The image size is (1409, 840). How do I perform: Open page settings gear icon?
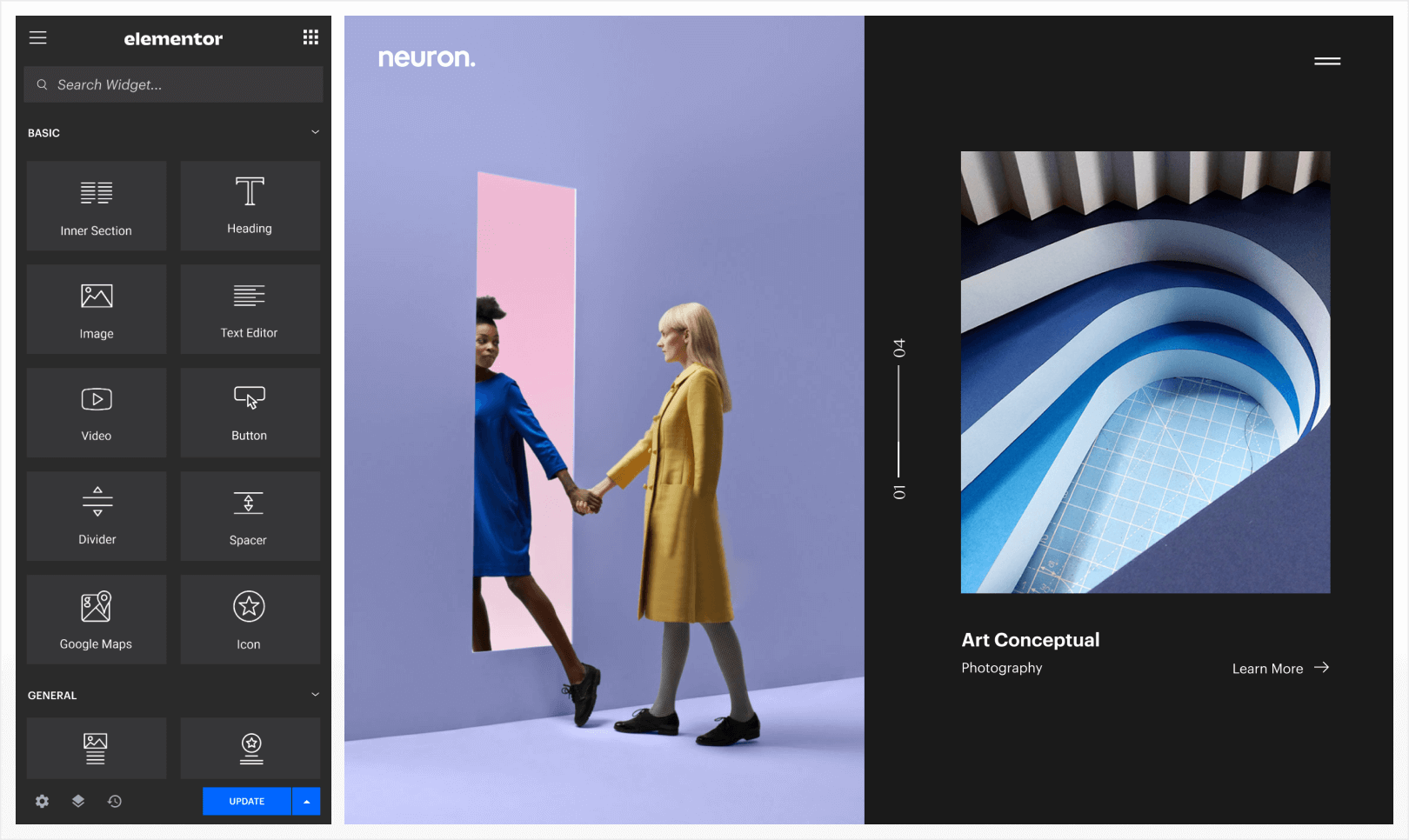coord(42,801)
